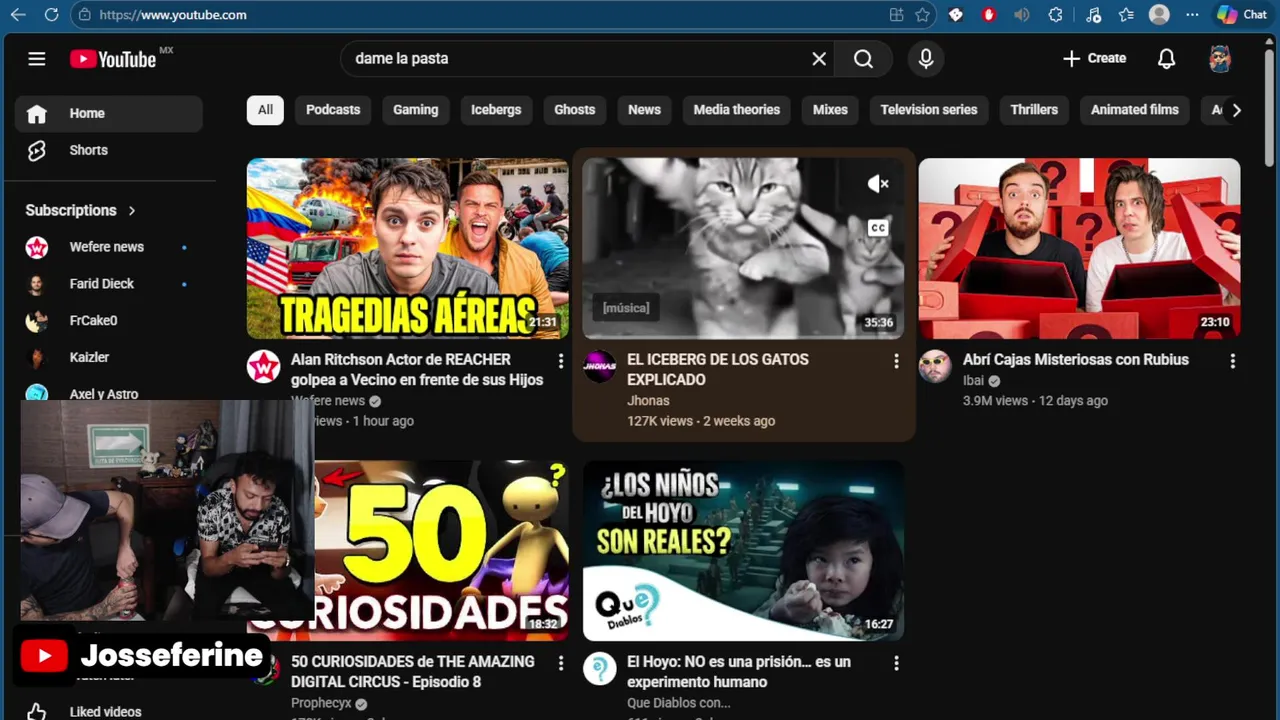The image size is (1280, 720).
Task: Open the browser three-dot settings menu
Action: (1192, 15)
